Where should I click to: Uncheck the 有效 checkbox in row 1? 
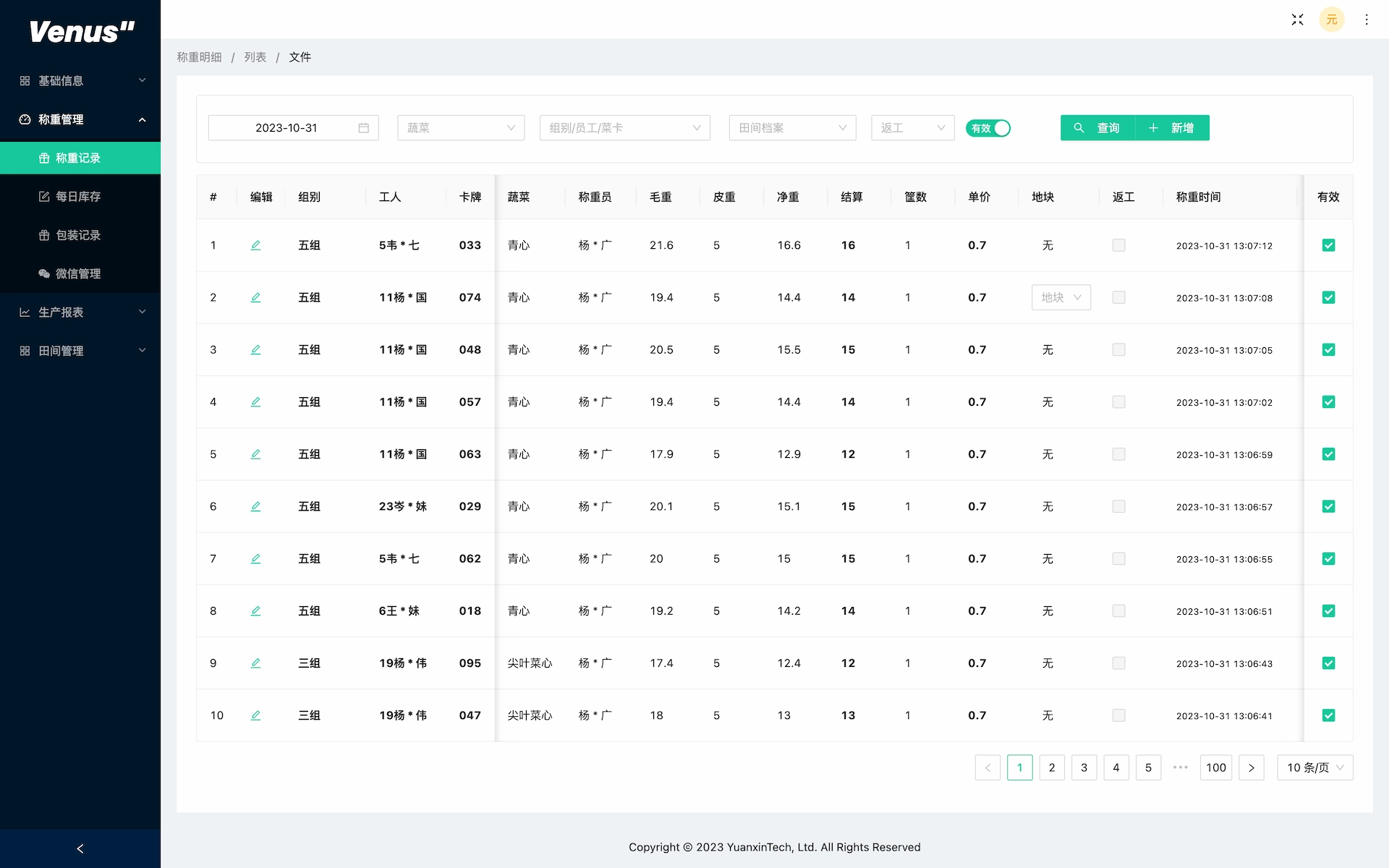pyautogui.click(x=1328, y=245)
